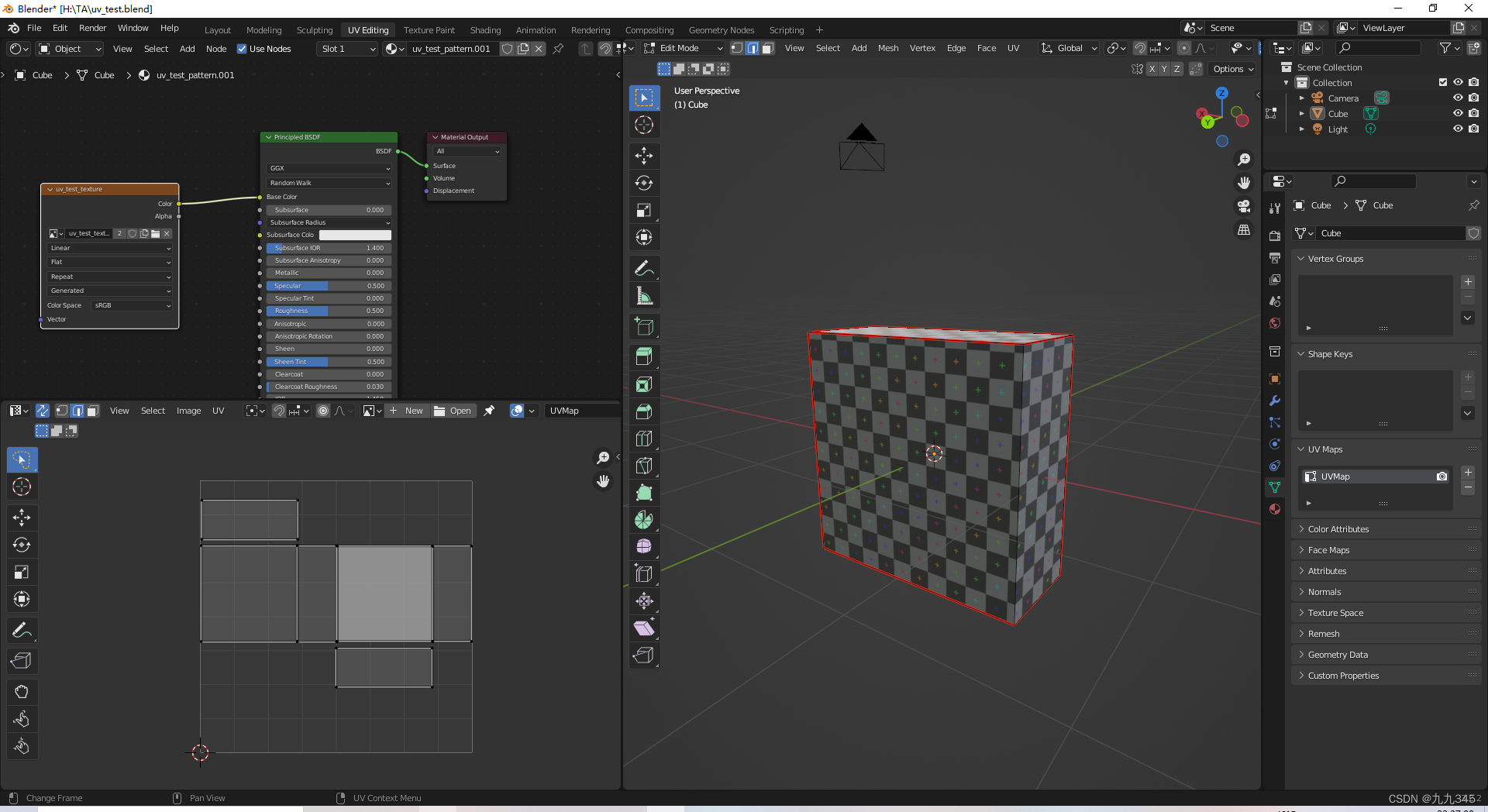The width and height of the screenshot is (1488, 812).
Task: Activate the Annotate tool in 3D viewport
Action: 643,269
